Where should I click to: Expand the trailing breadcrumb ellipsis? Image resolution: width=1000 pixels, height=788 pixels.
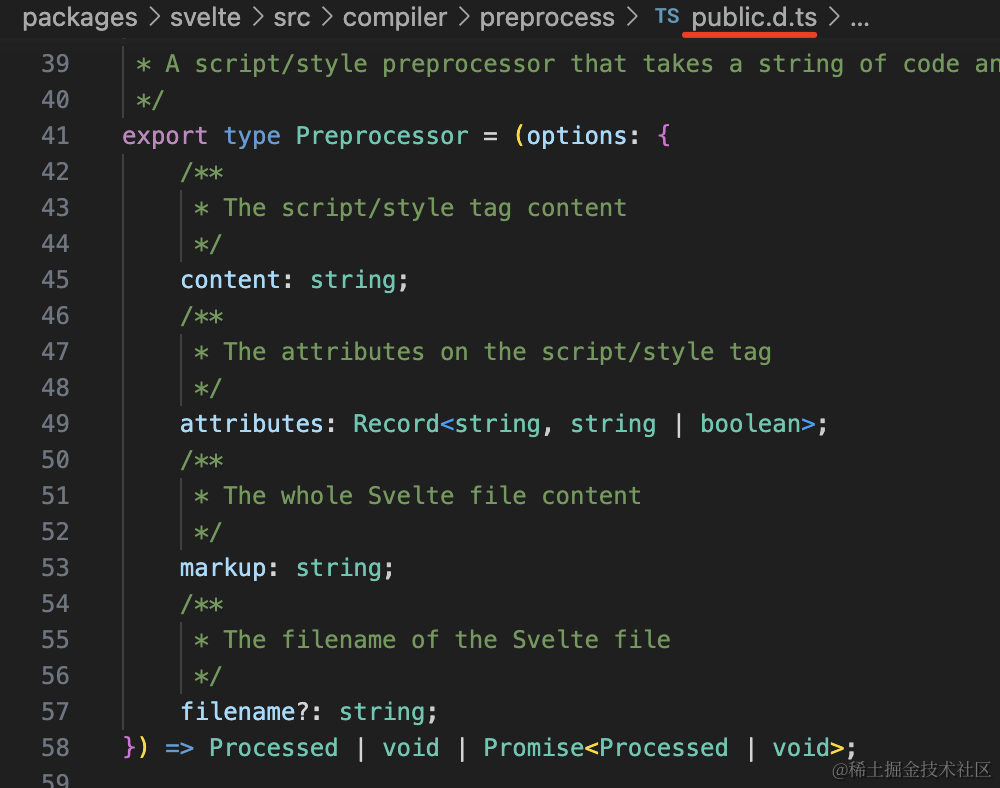[x=859, y=18]
